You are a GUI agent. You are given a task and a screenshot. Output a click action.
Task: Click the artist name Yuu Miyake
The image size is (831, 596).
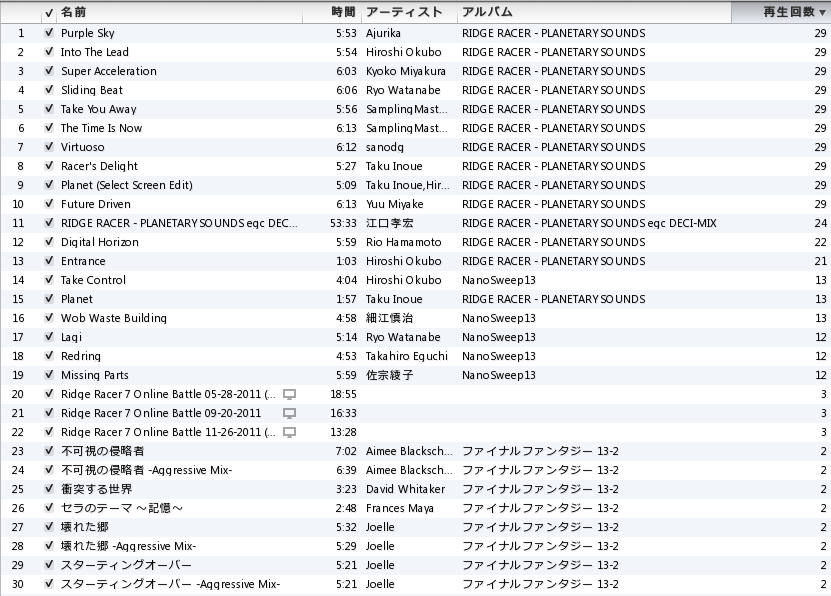(x=394, y=204)
